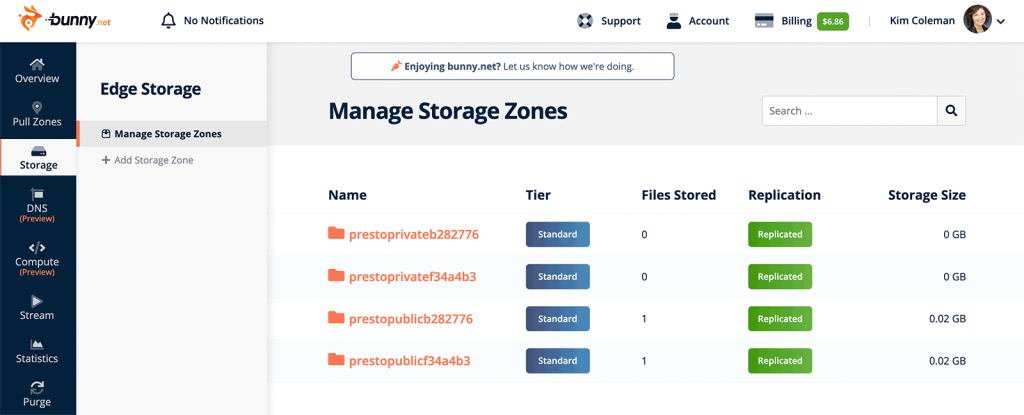Click Add Storage Zone
This screenshot has height=415, width=1024.
pos(148,160)
